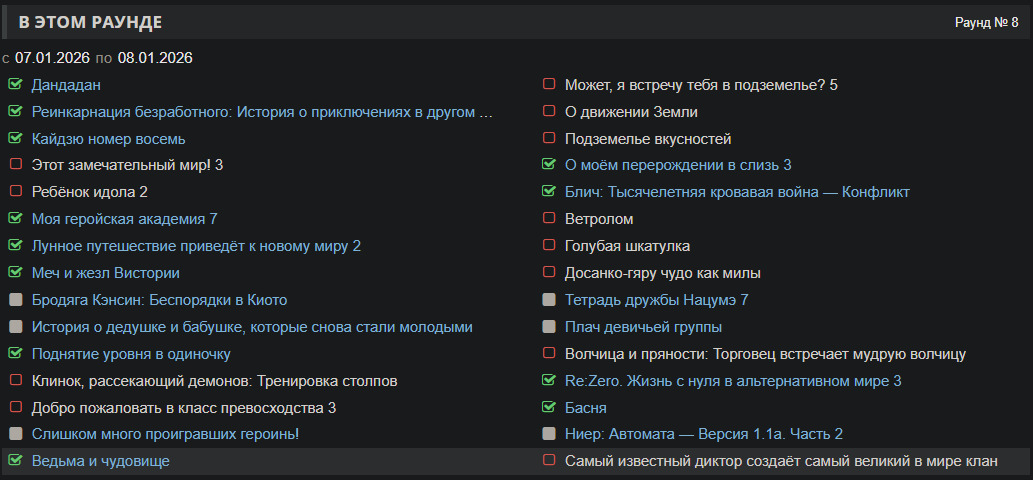The height and width of the screenshot is (480, 1033).
Task: Open Слишком много проигравших героинь! entry
Action: (x=165, y=434)
